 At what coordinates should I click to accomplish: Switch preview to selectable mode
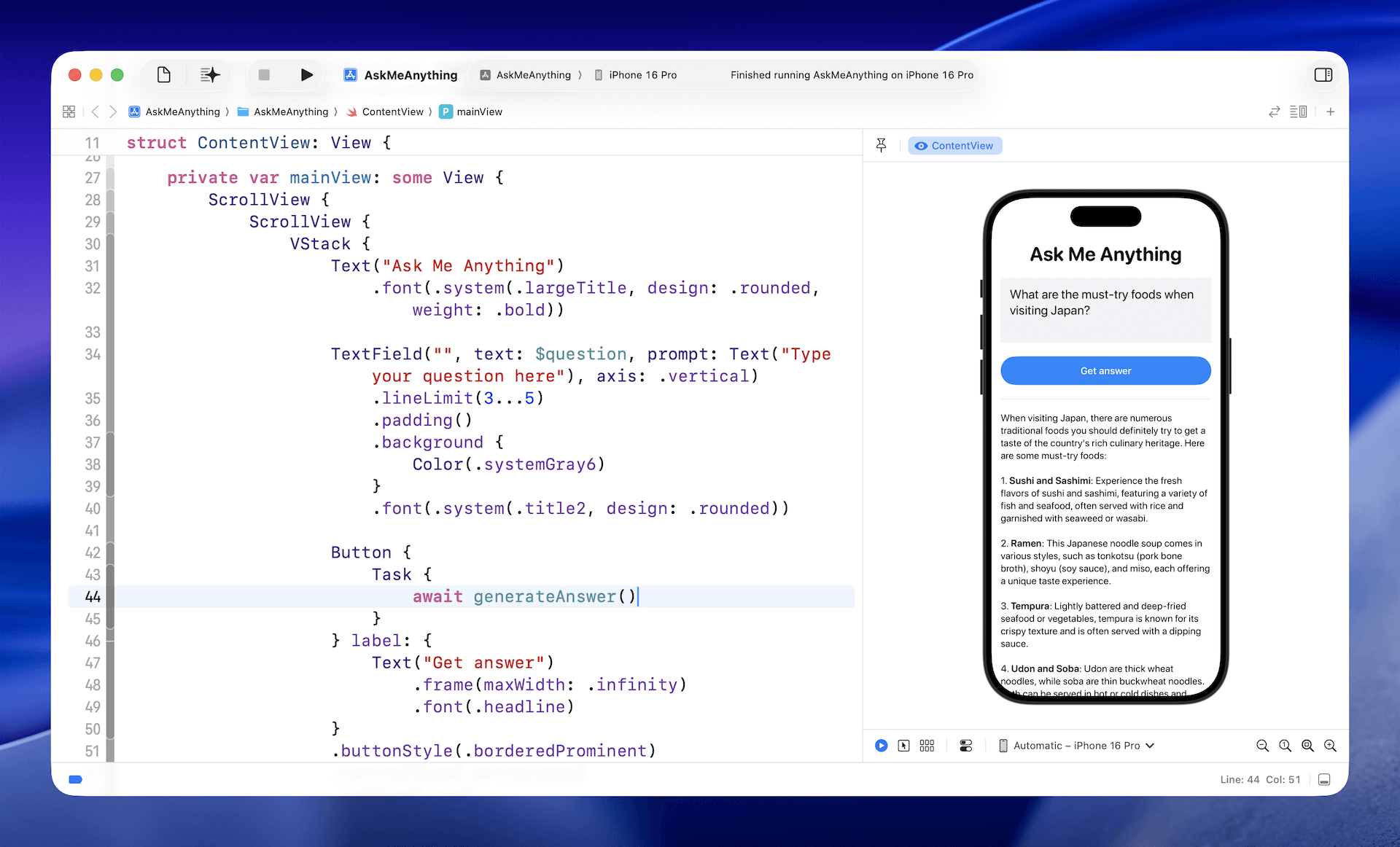[x=904, y=746]
